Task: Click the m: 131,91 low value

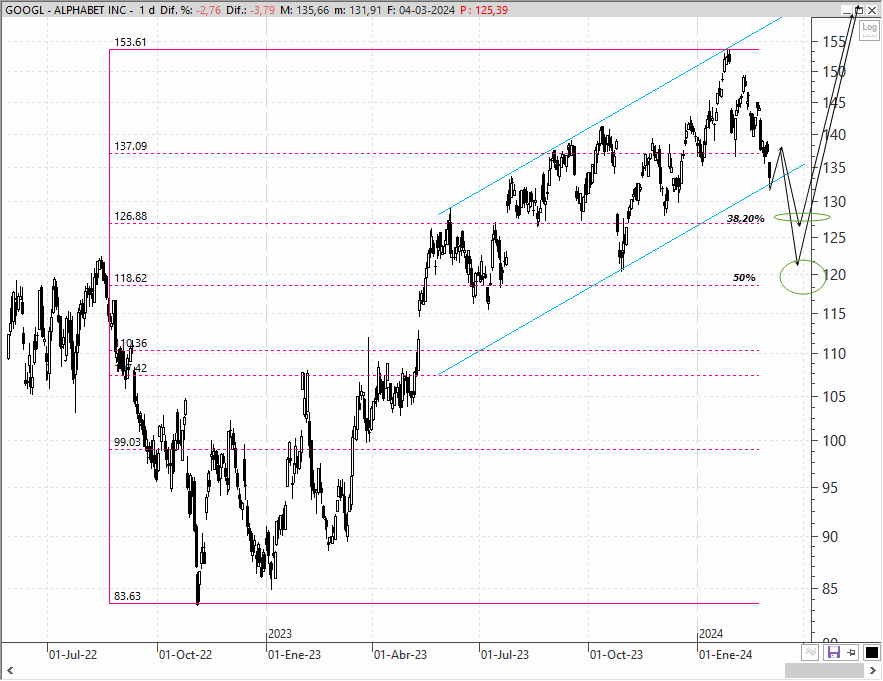Action: click(358, 10)
